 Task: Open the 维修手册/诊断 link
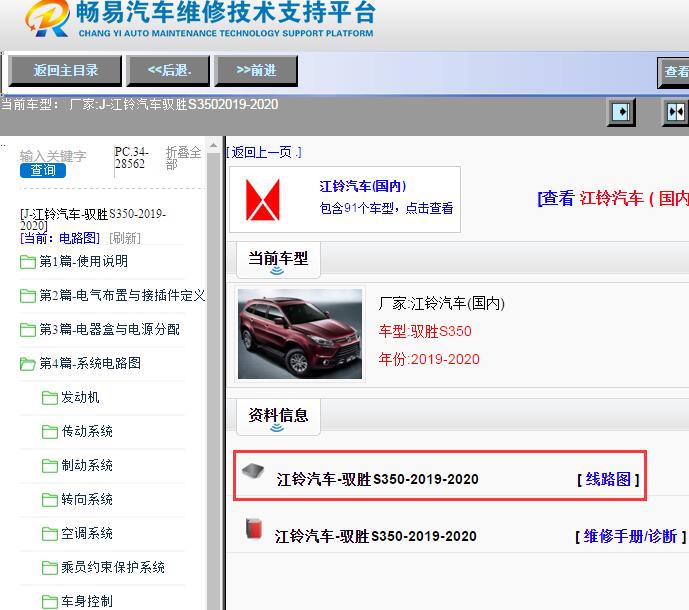pos(630,536)
